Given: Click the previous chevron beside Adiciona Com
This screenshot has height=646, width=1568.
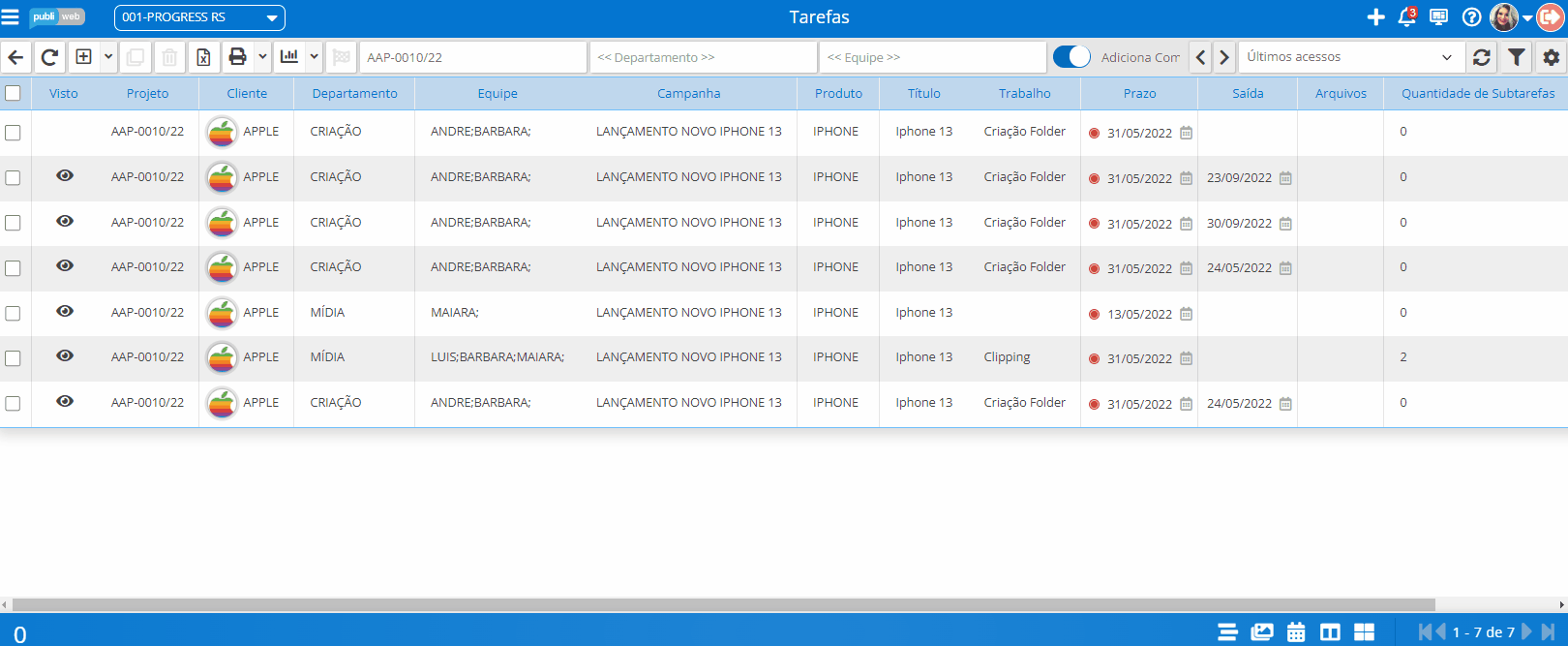Looking at the screenshot, I should point(1200,57).
